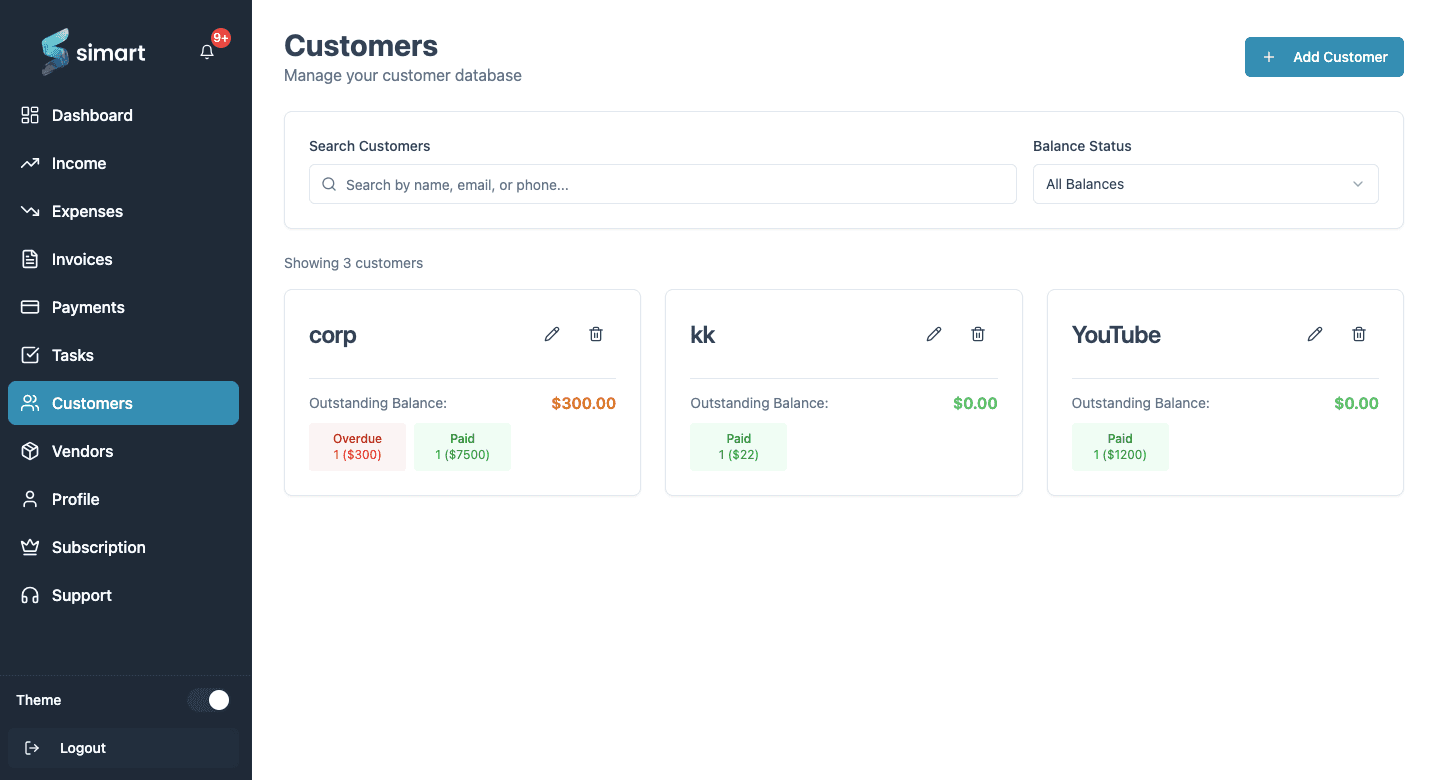1436x780 pixels.
Task: Select the Income section
Action: coord(79,163)
